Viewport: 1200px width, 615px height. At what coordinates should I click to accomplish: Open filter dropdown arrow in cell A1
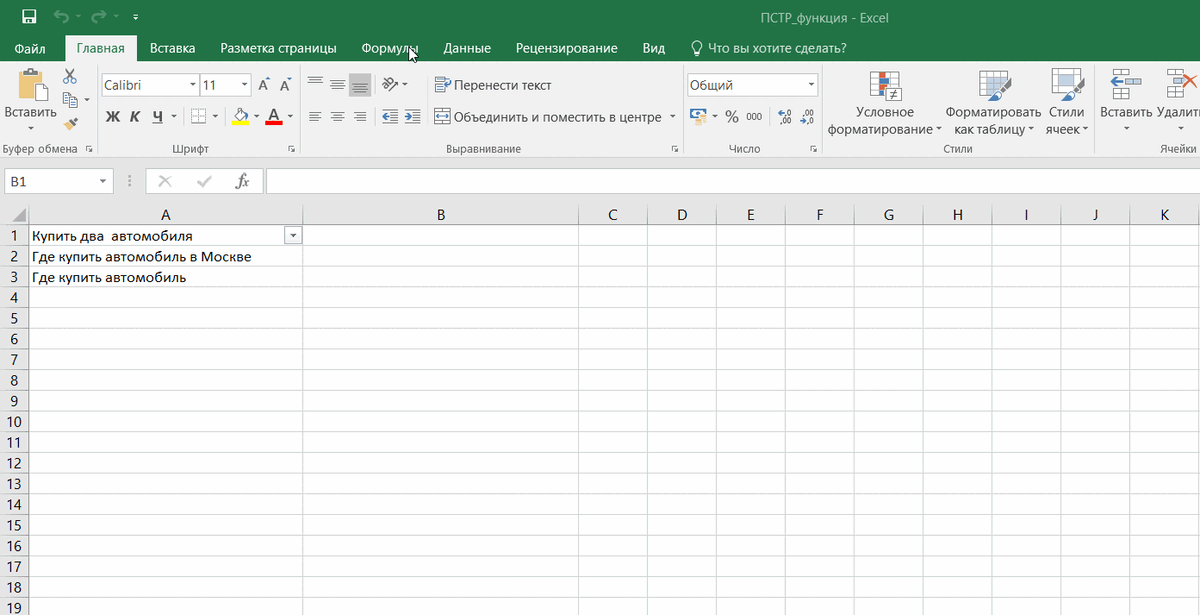point(293,236)
